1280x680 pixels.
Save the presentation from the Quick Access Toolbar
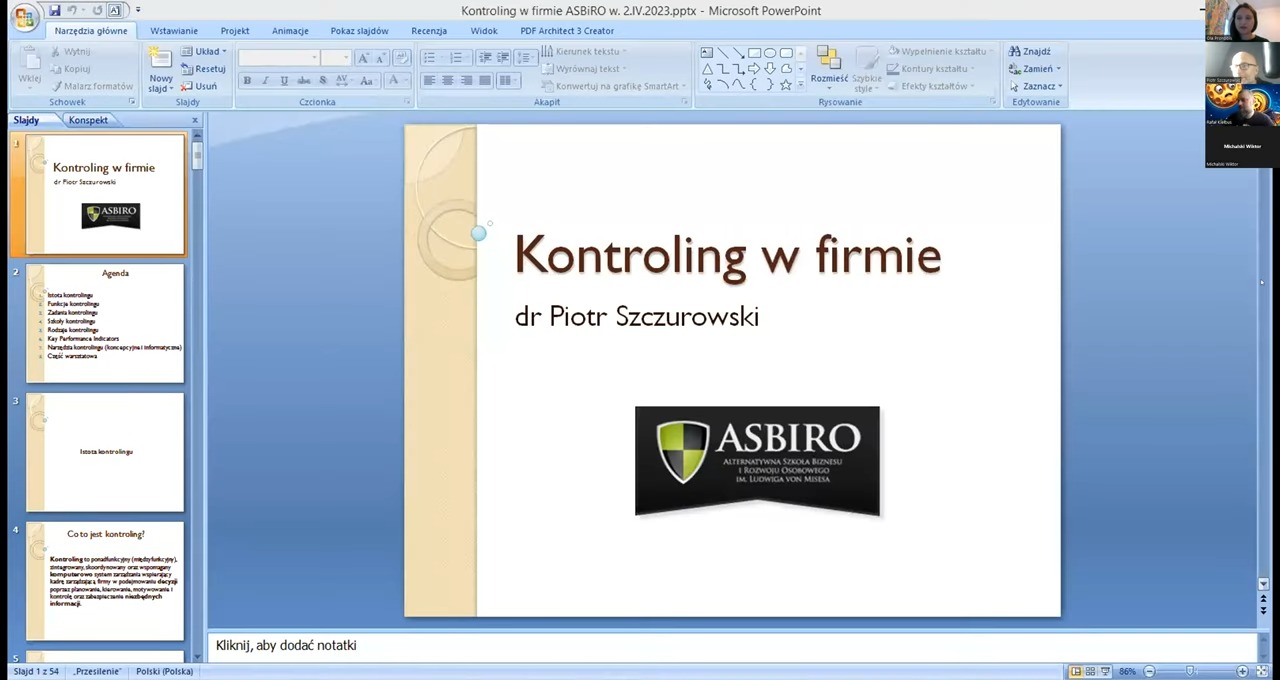pos(54,10)
